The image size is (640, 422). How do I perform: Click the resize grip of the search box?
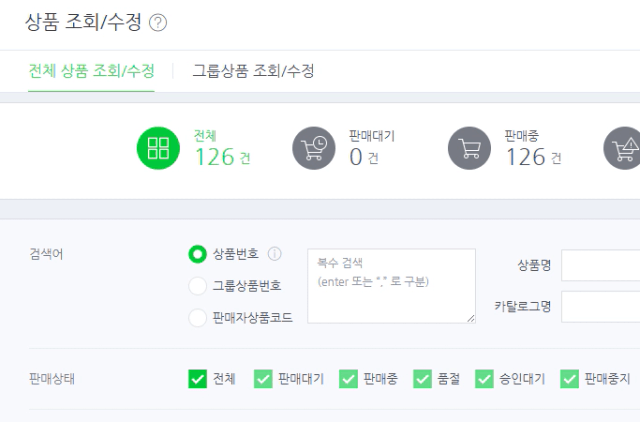pos(471,318)
